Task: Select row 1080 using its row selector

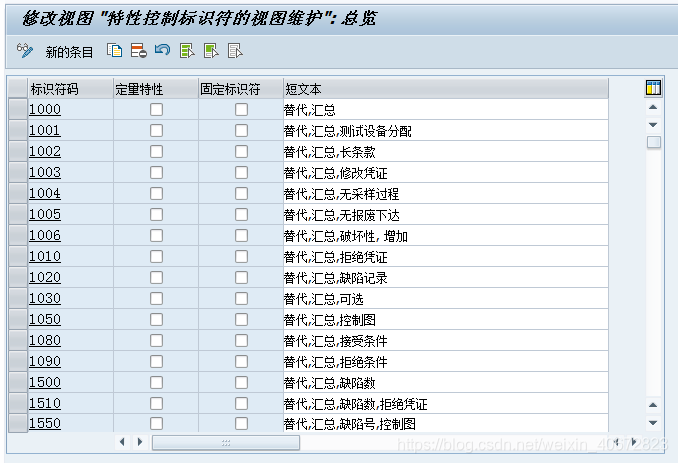Action: coord(18,341)
